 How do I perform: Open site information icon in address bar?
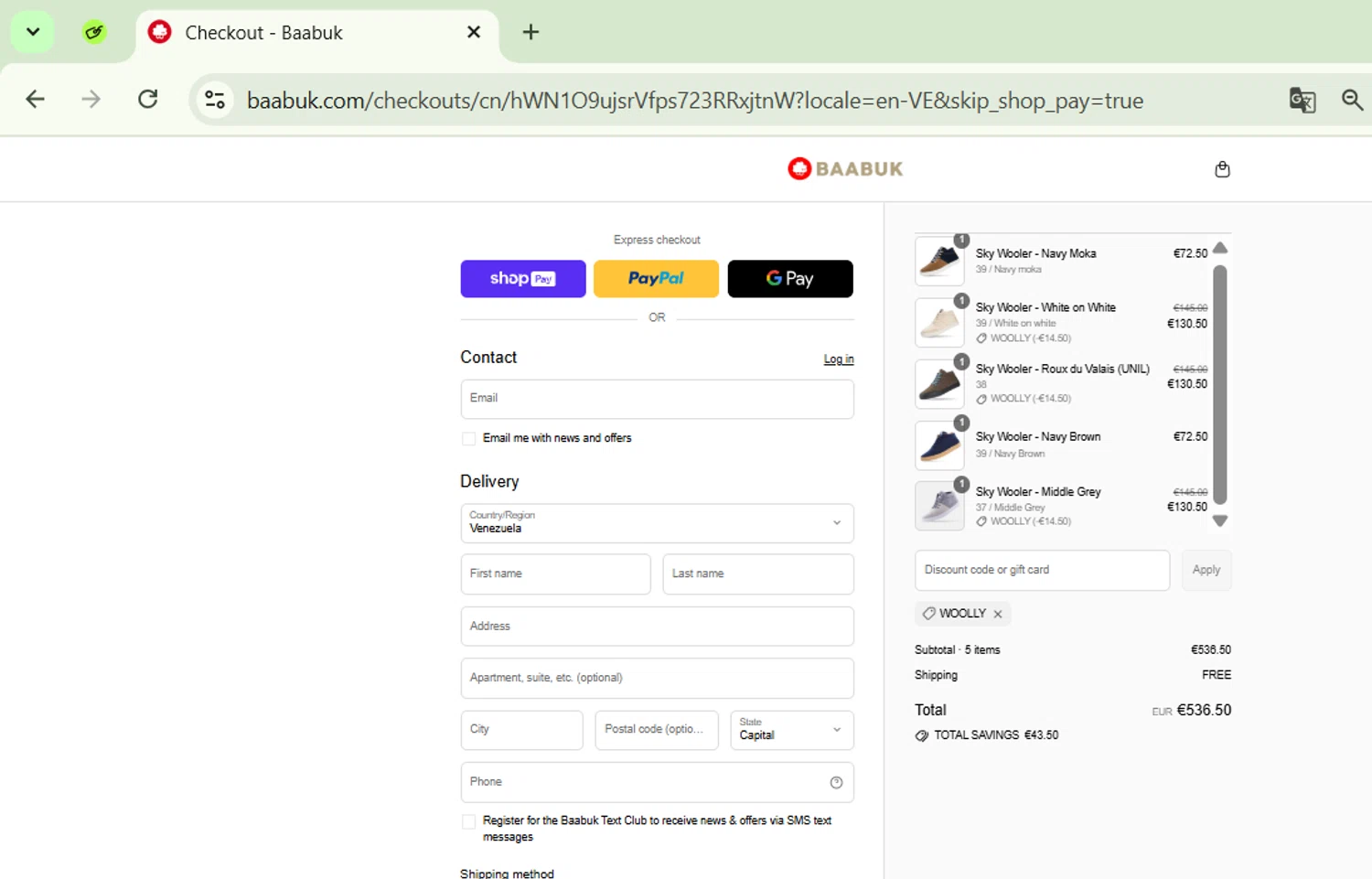215,100
